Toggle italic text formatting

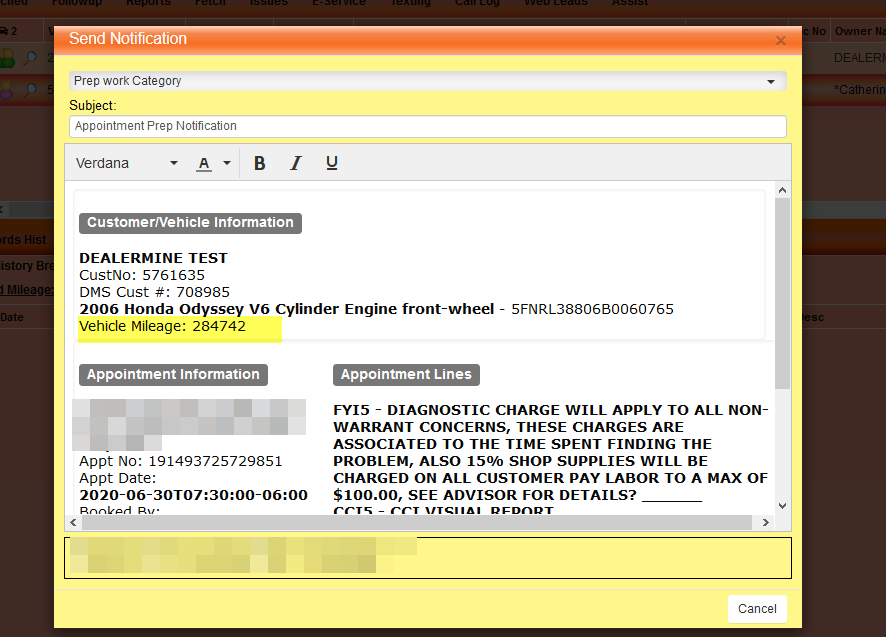tap(296, 163)
